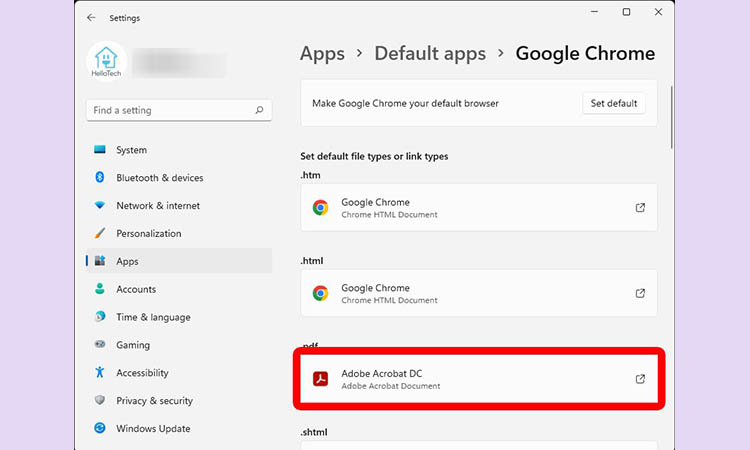
Task: Open Privacy & security settings
Action: (179, 400)
